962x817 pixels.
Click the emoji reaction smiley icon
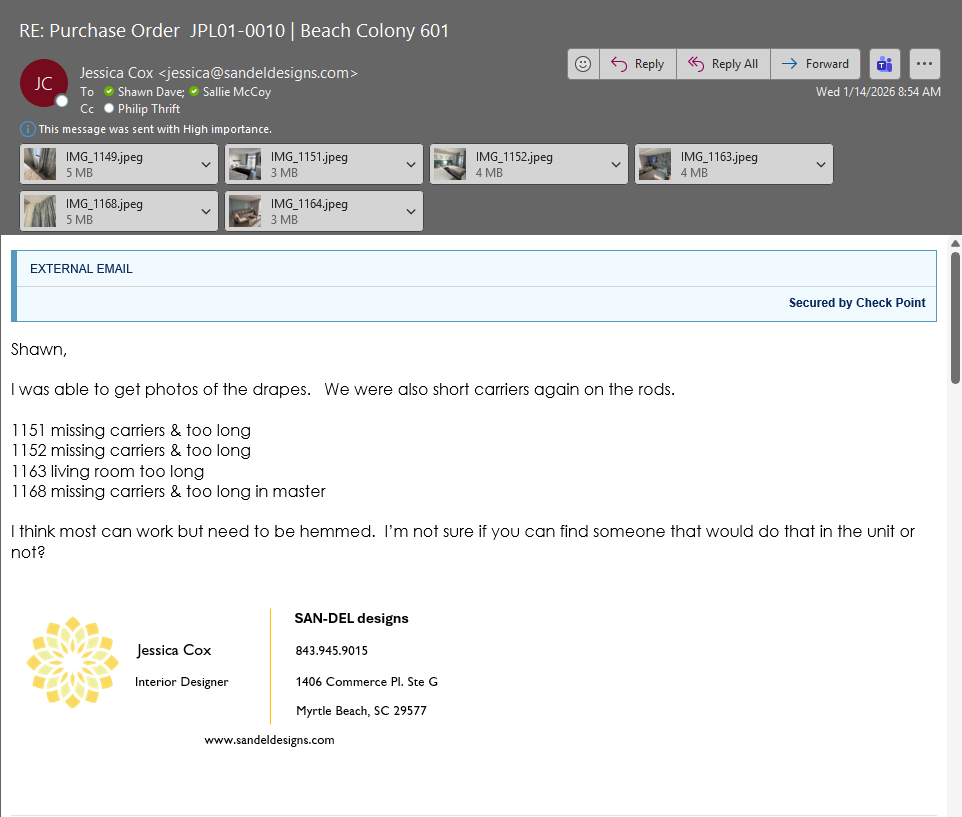pos(583,64)
